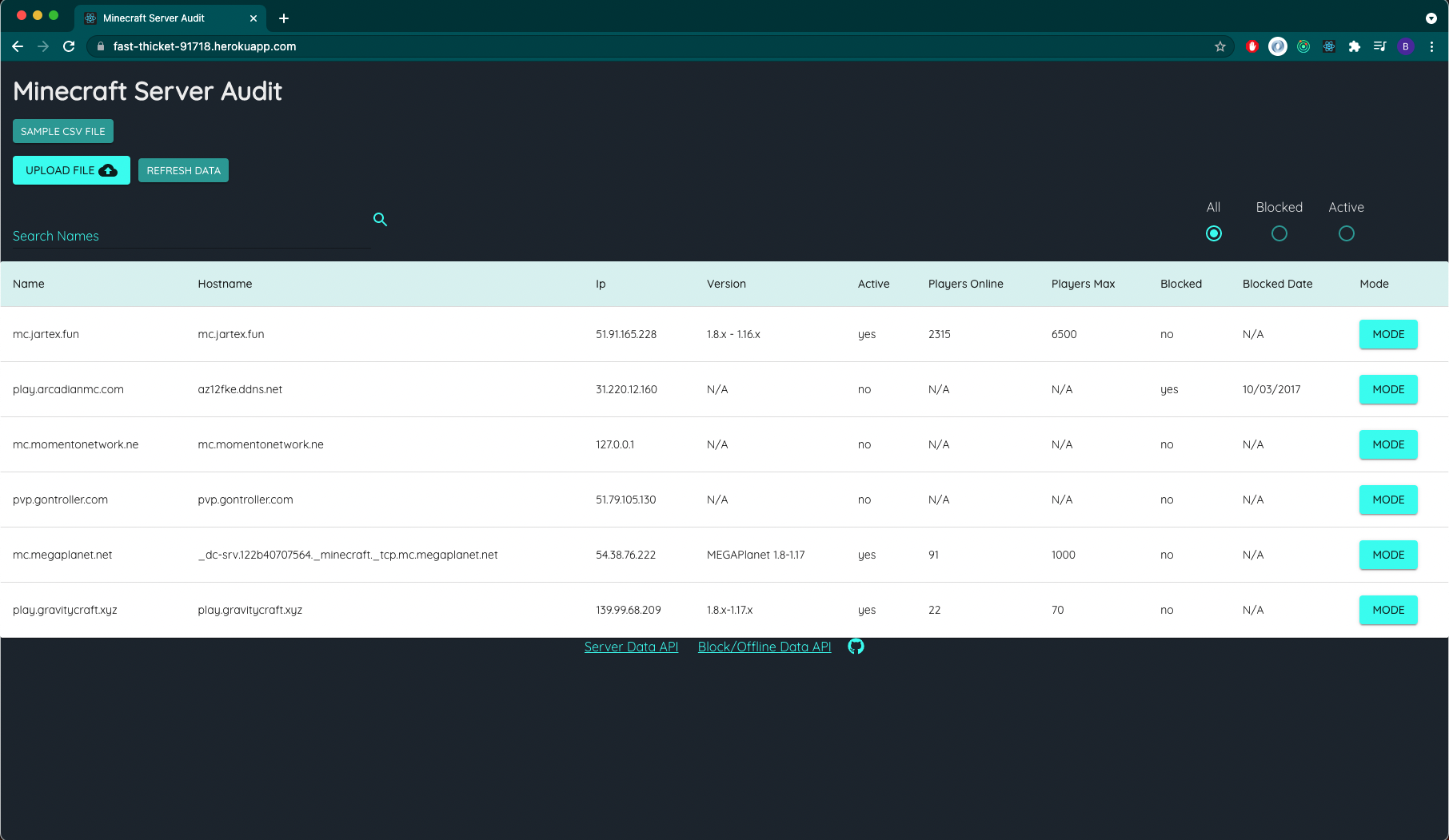Click the Mode column header
1449x840 pixels.
pos(1374,284)
